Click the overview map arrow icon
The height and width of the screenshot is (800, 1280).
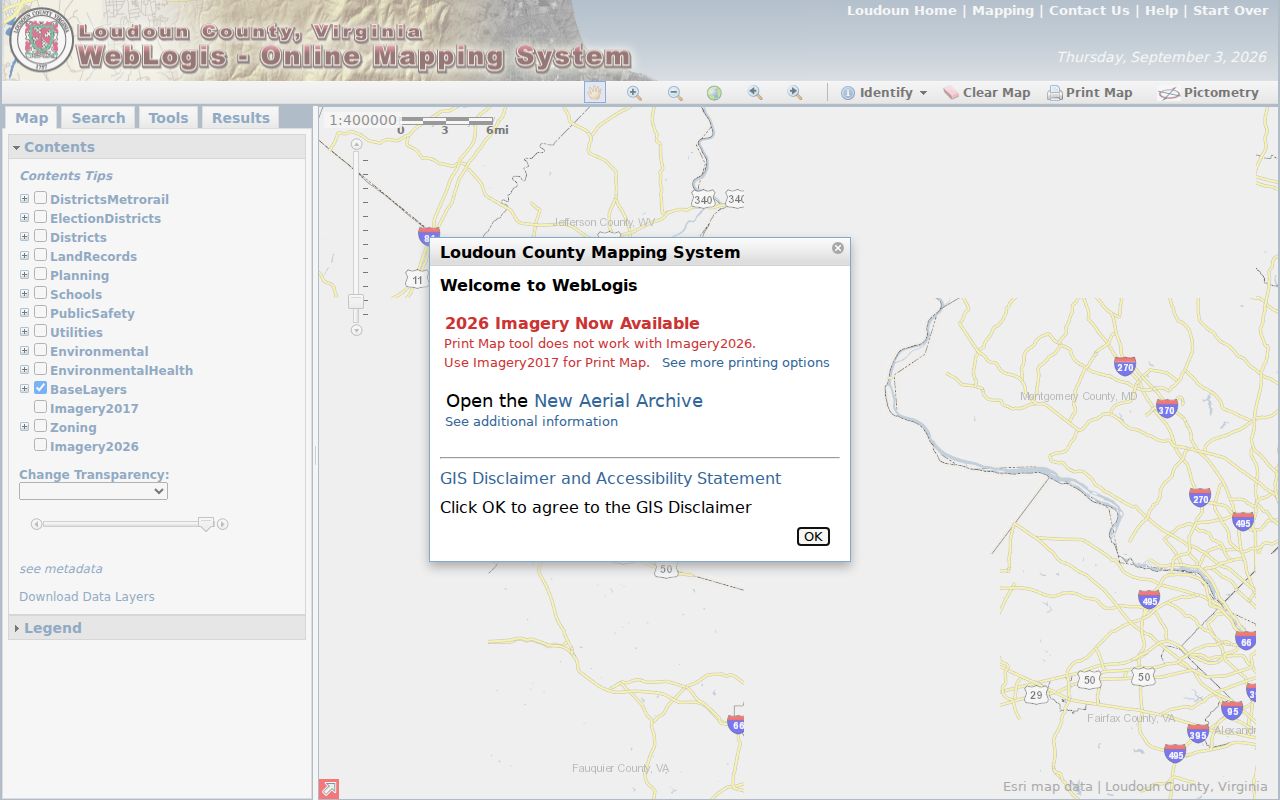coord(329,789)
